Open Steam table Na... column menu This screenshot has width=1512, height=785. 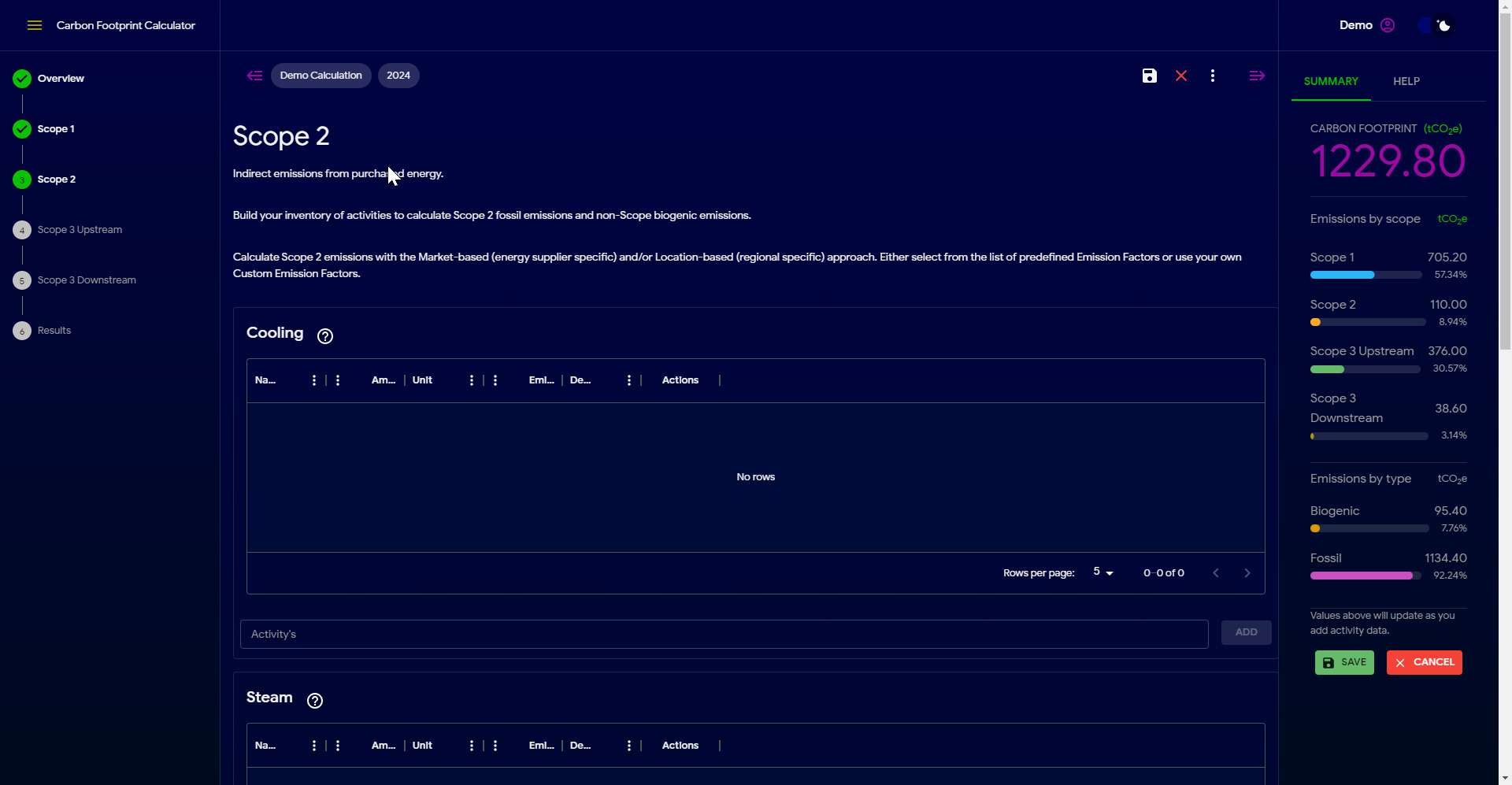[x=314, y=746]
